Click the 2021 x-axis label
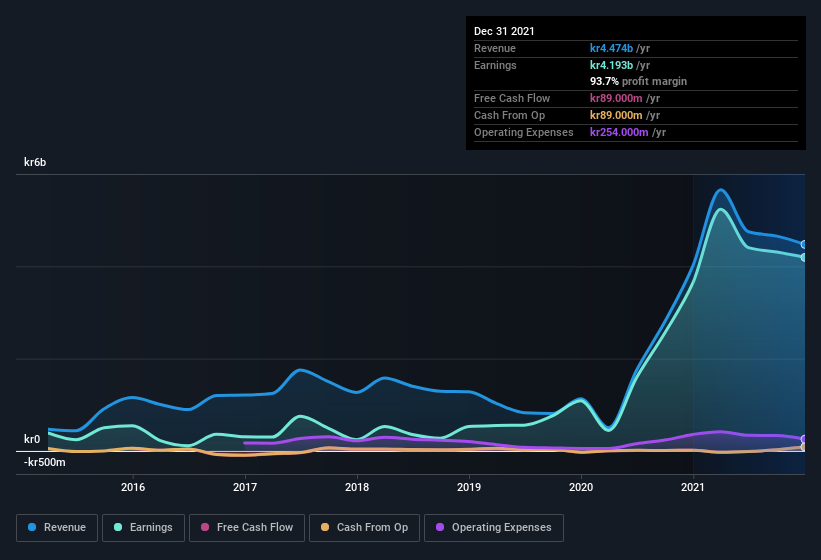The image size is (821, 560). click(x=693, y=488)
